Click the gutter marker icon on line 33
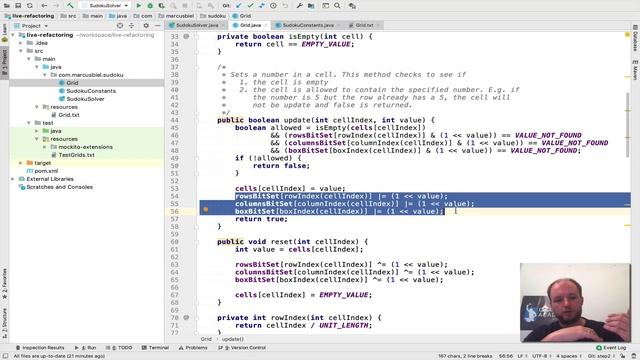 click(186, 36)
